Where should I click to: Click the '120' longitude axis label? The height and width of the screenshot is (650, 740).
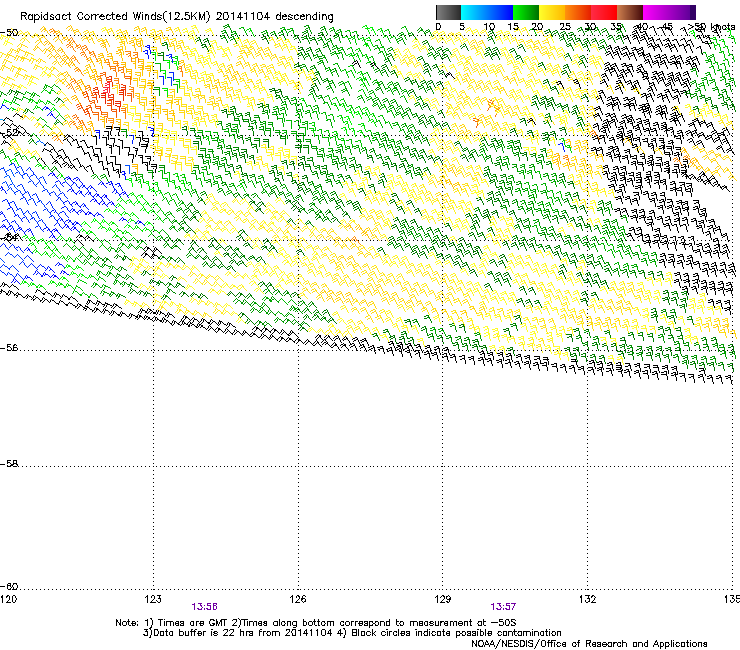[8, 599]
